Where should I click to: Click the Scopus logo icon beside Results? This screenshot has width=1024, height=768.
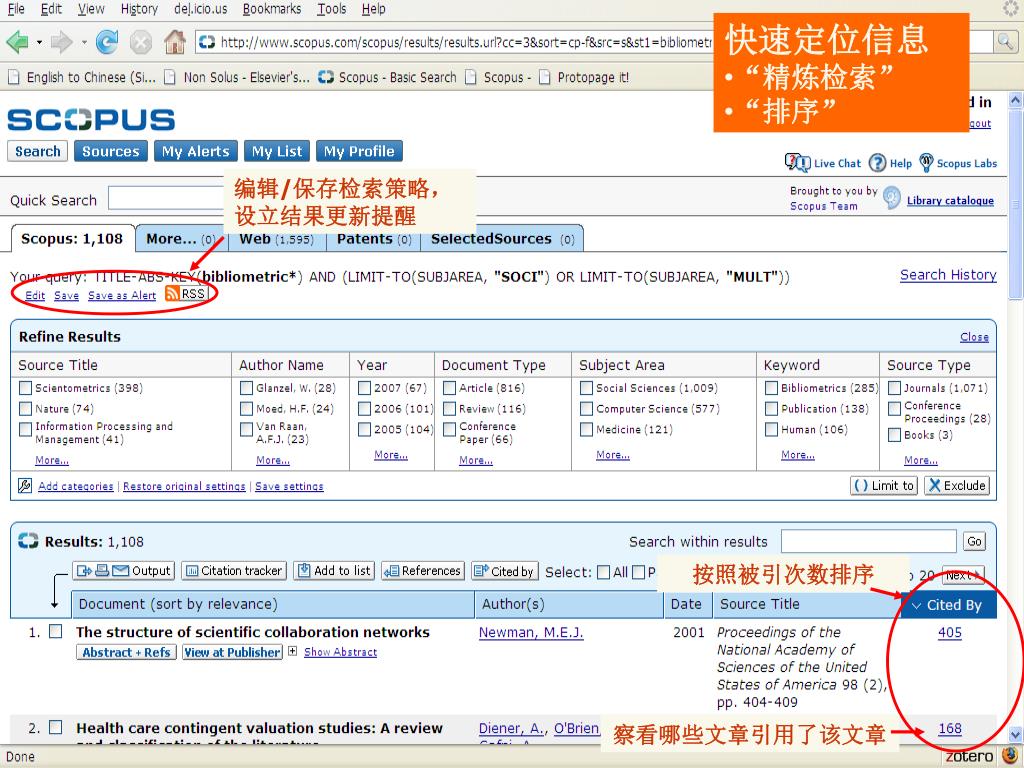[x=28, y=541]
